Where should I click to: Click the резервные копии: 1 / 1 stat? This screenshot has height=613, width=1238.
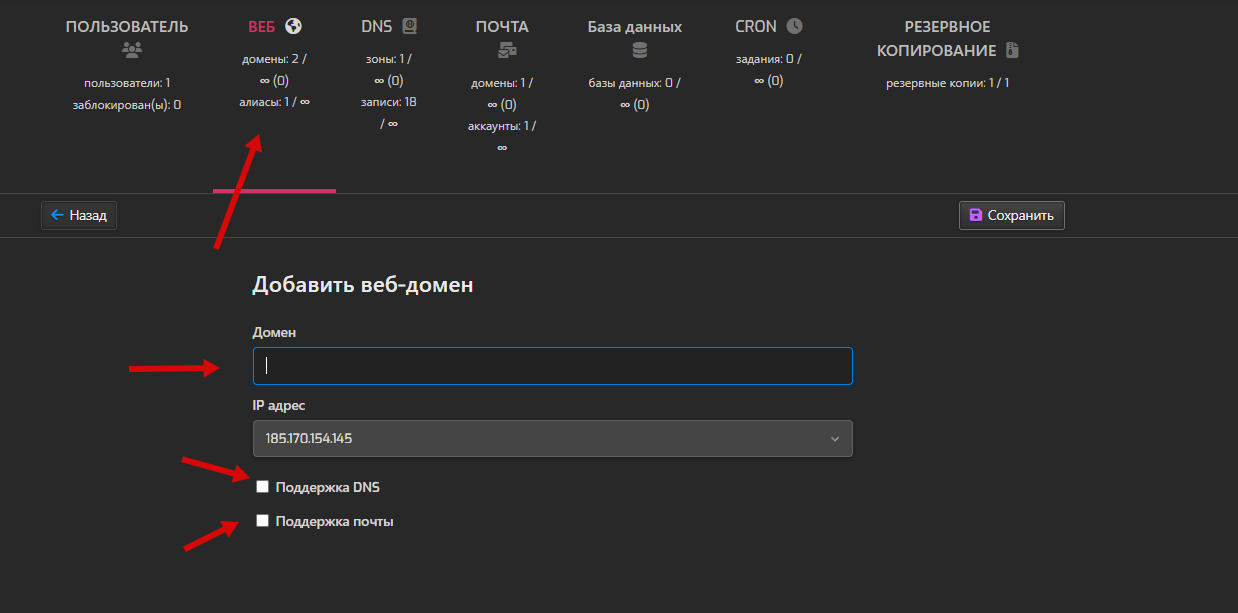tap(947, 83)
